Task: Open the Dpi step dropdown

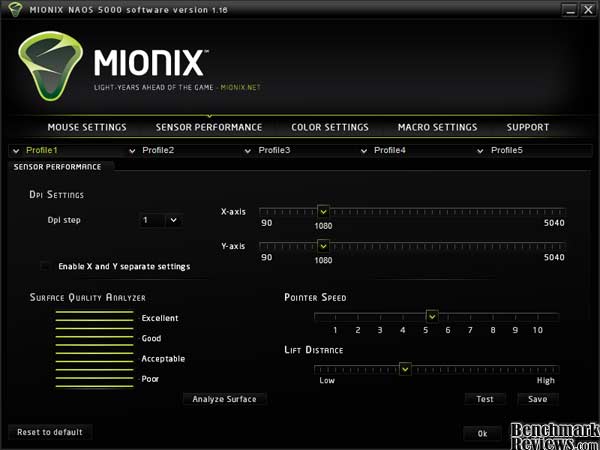Action: [173, 220]
